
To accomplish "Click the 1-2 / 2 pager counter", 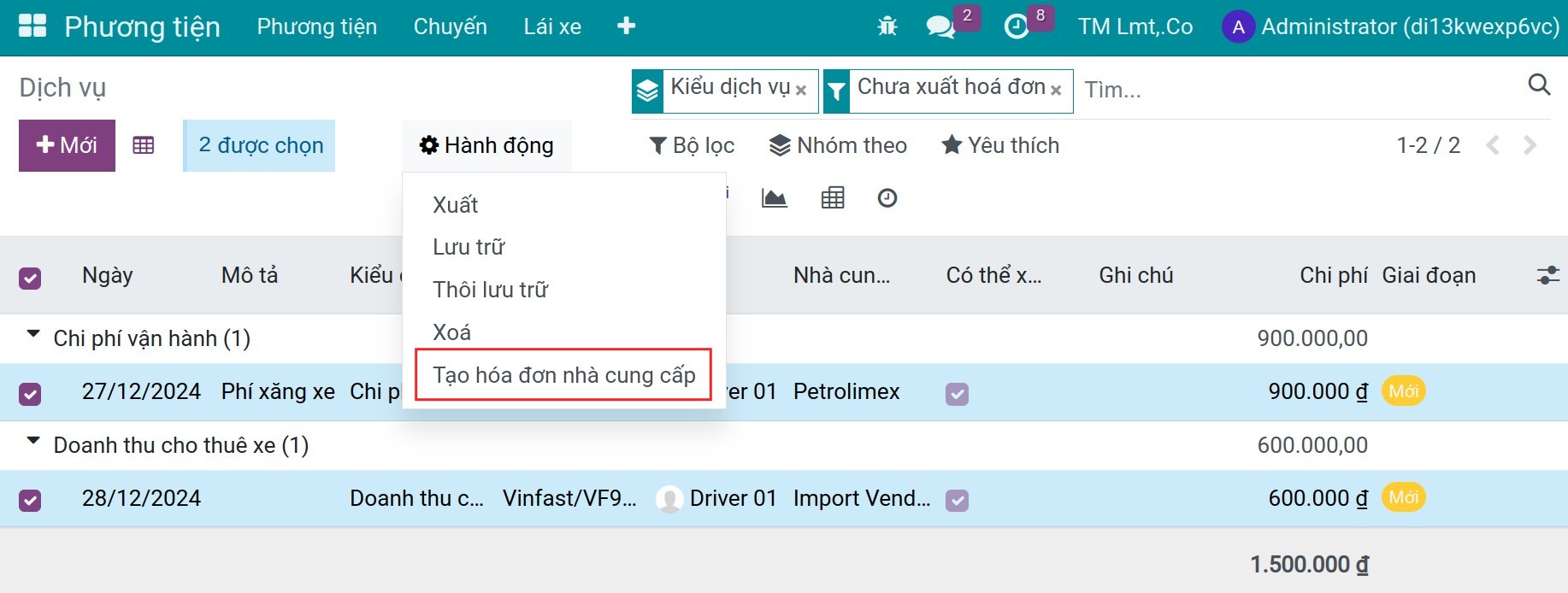I will 1428,145.
